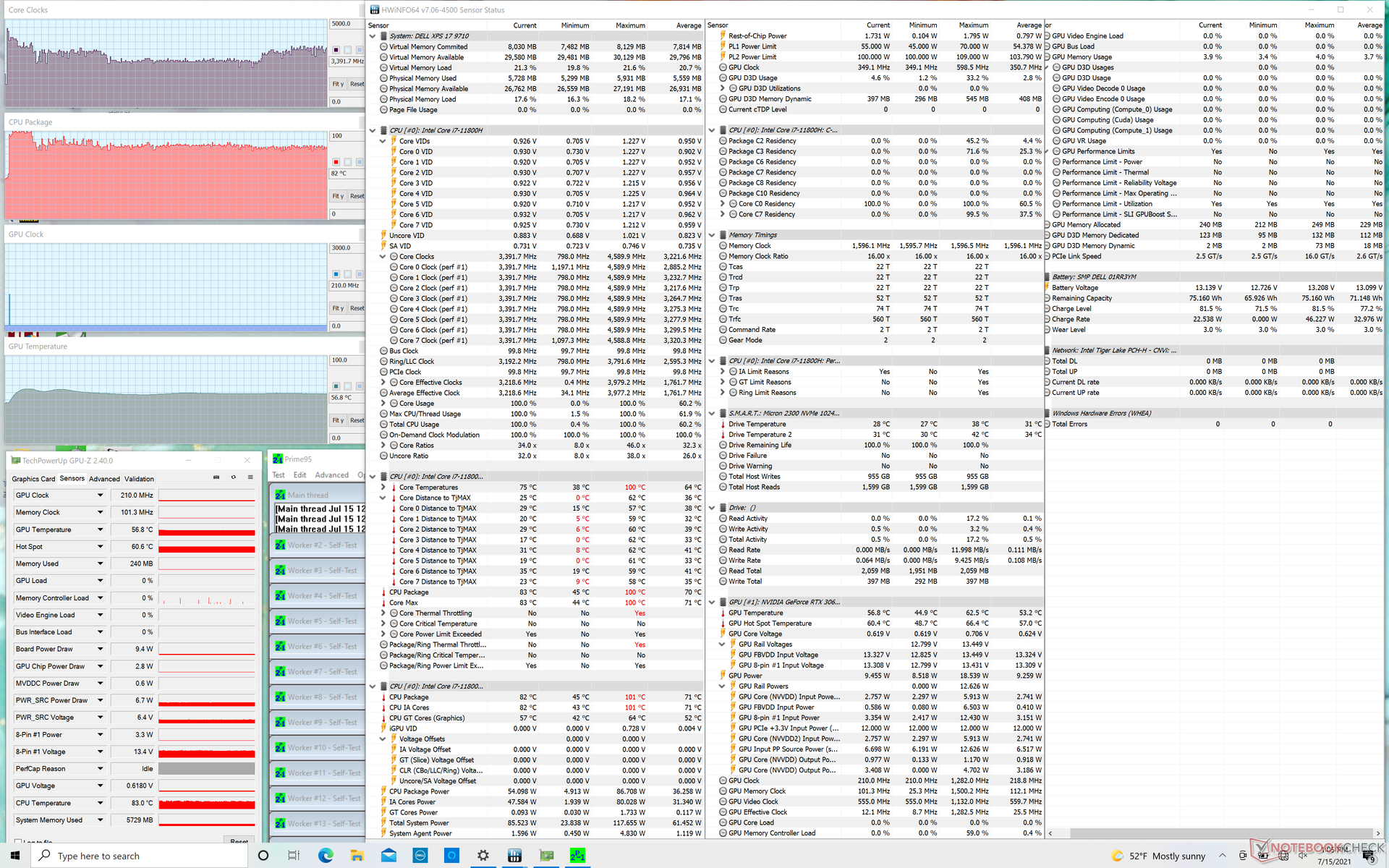Expand IA Limit Reasons tree node
This screenshot has height=868, width=1389.
coord(722,372)
